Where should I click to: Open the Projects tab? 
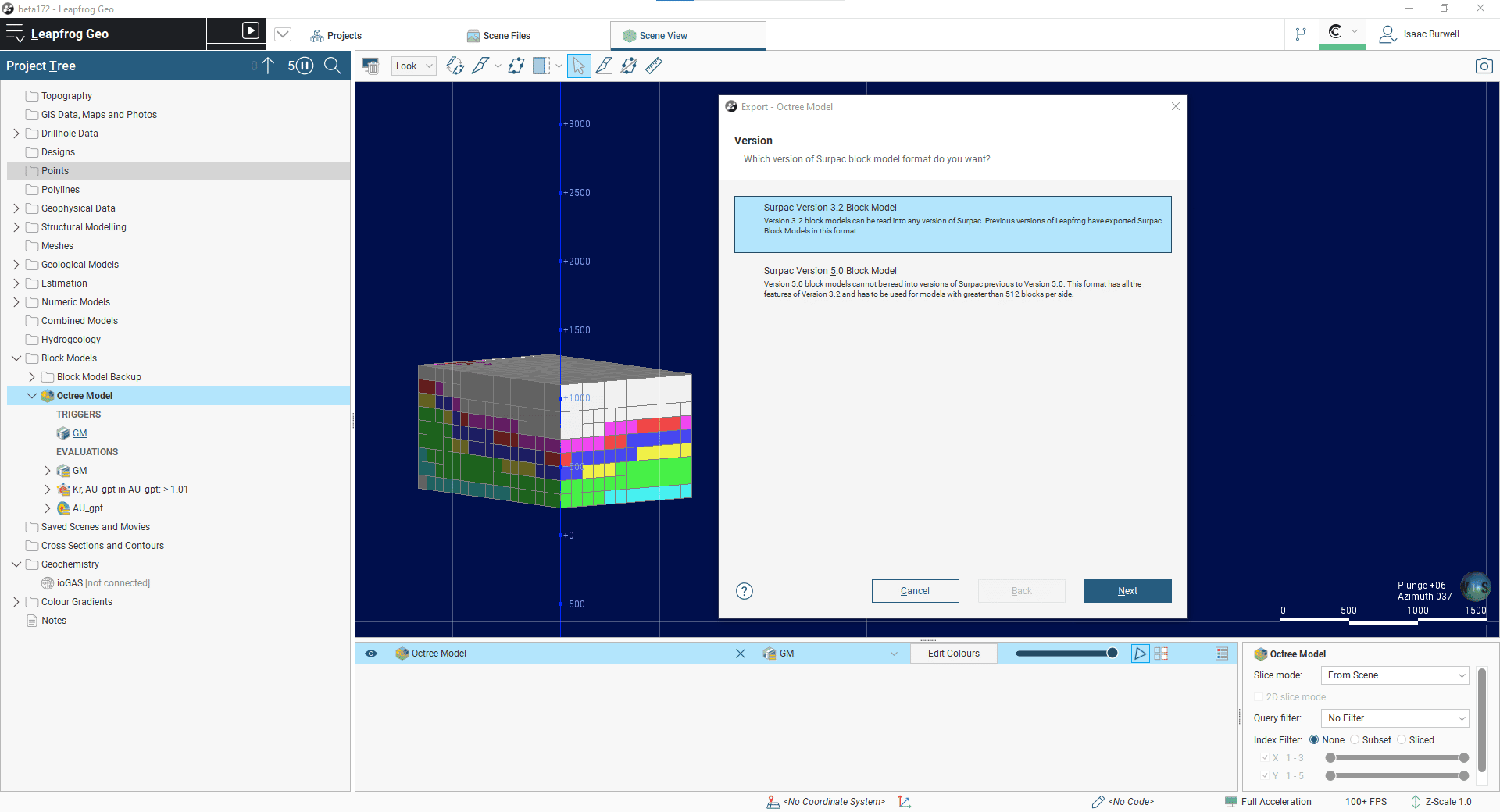click(336, 36)
